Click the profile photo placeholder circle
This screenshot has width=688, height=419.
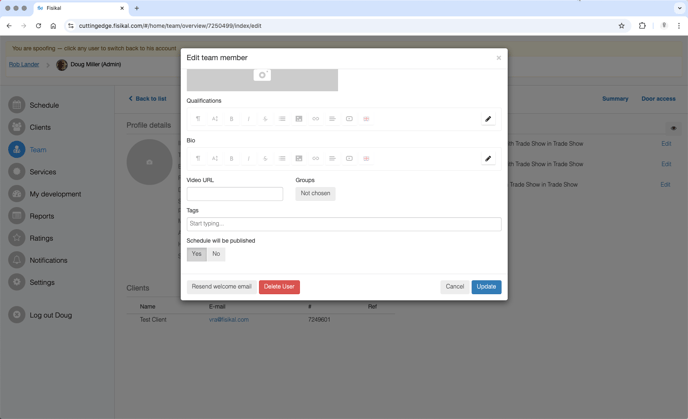150,162
